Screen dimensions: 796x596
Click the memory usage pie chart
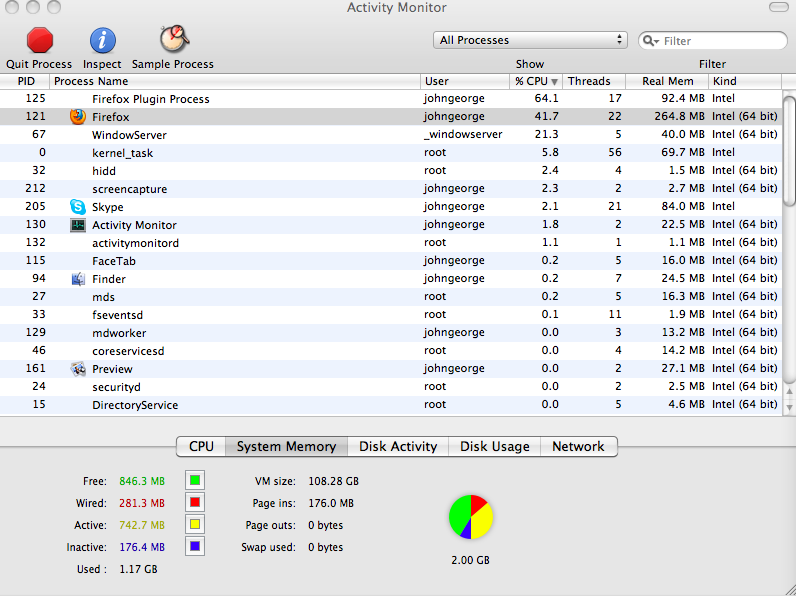tap(471, 517)
